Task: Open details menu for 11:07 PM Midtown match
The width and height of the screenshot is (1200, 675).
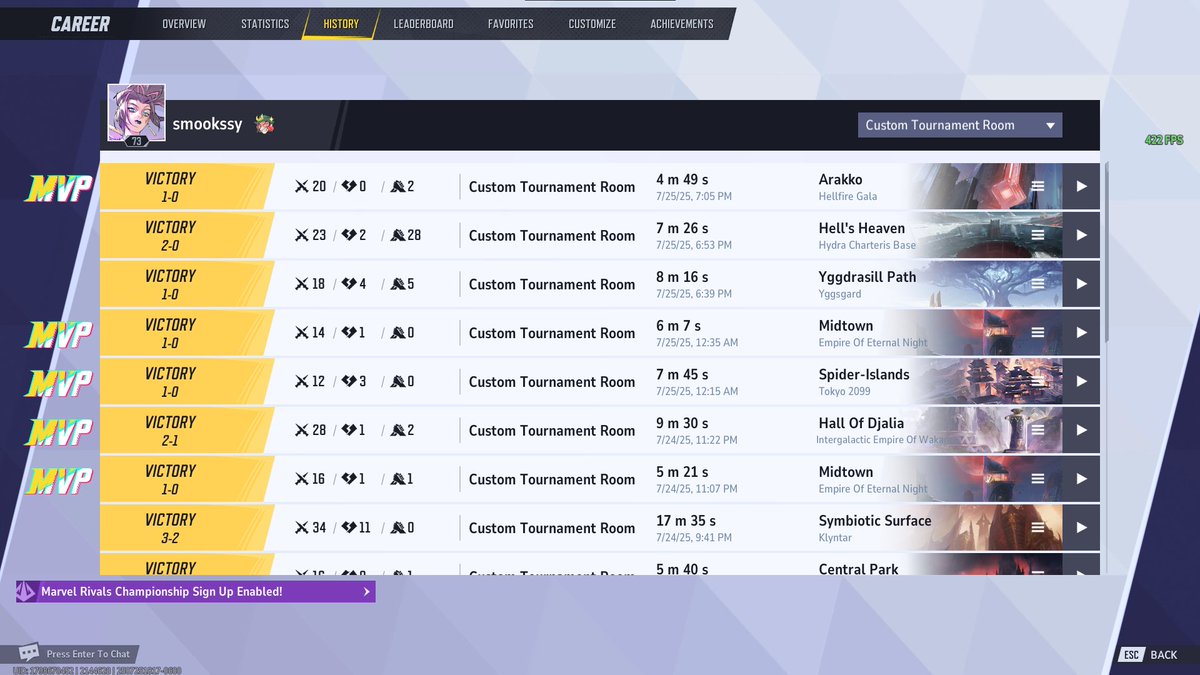Action: click(1038, 479)
